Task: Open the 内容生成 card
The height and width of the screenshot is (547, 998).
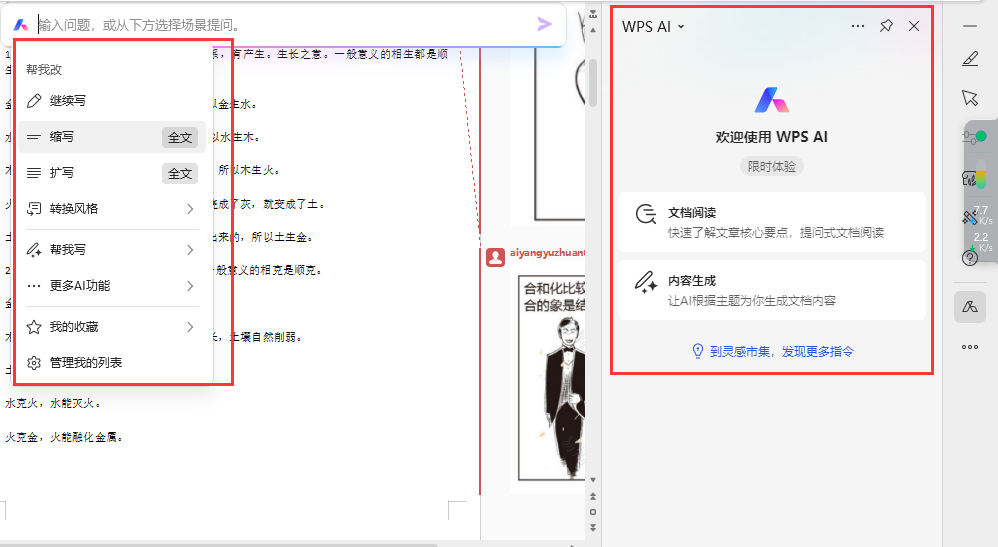Action: (x=771, y=290)
